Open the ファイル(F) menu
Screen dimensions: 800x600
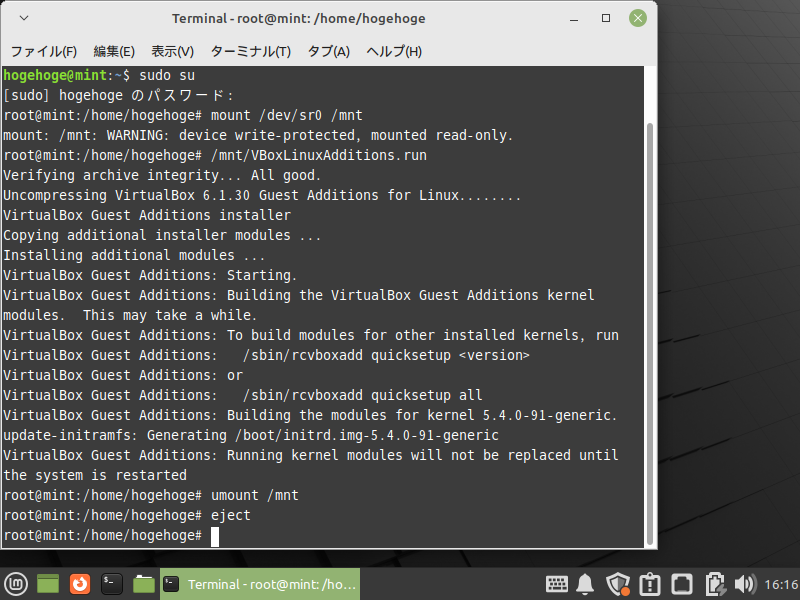tap(44, 52)
